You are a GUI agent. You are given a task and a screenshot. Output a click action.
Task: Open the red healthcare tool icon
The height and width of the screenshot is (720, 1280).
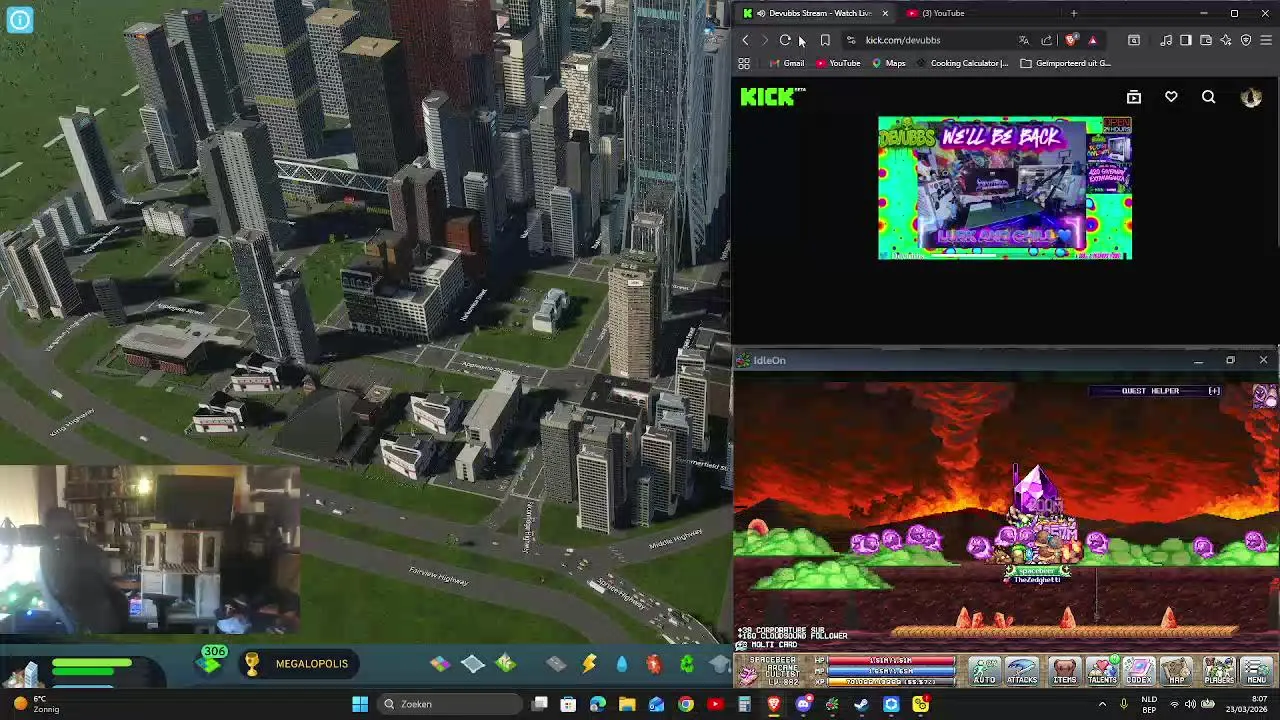pyautogui.click(x=654, y=664)
